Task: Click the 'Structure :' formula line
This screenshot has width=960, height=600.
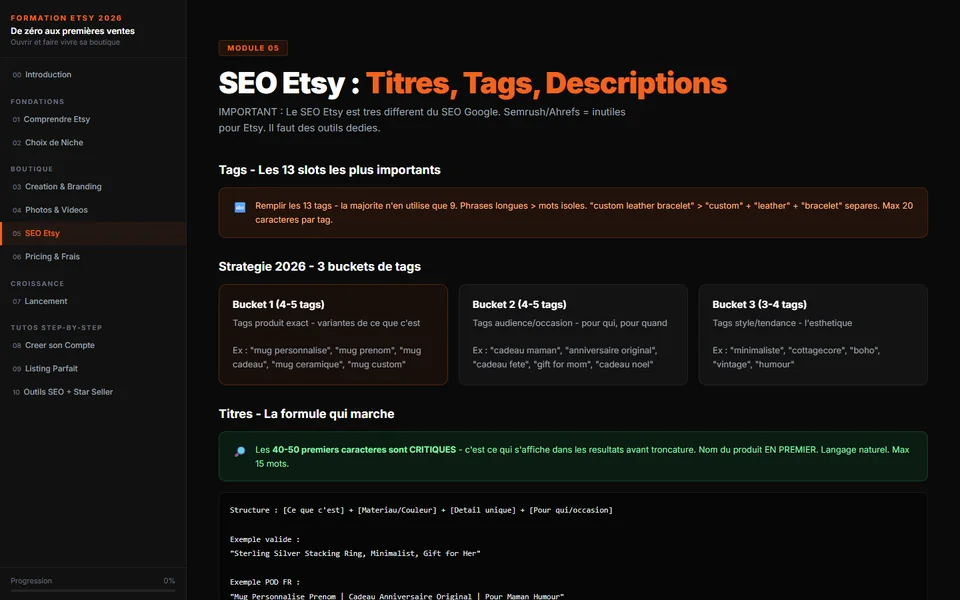Action: [x=421, y=510]
